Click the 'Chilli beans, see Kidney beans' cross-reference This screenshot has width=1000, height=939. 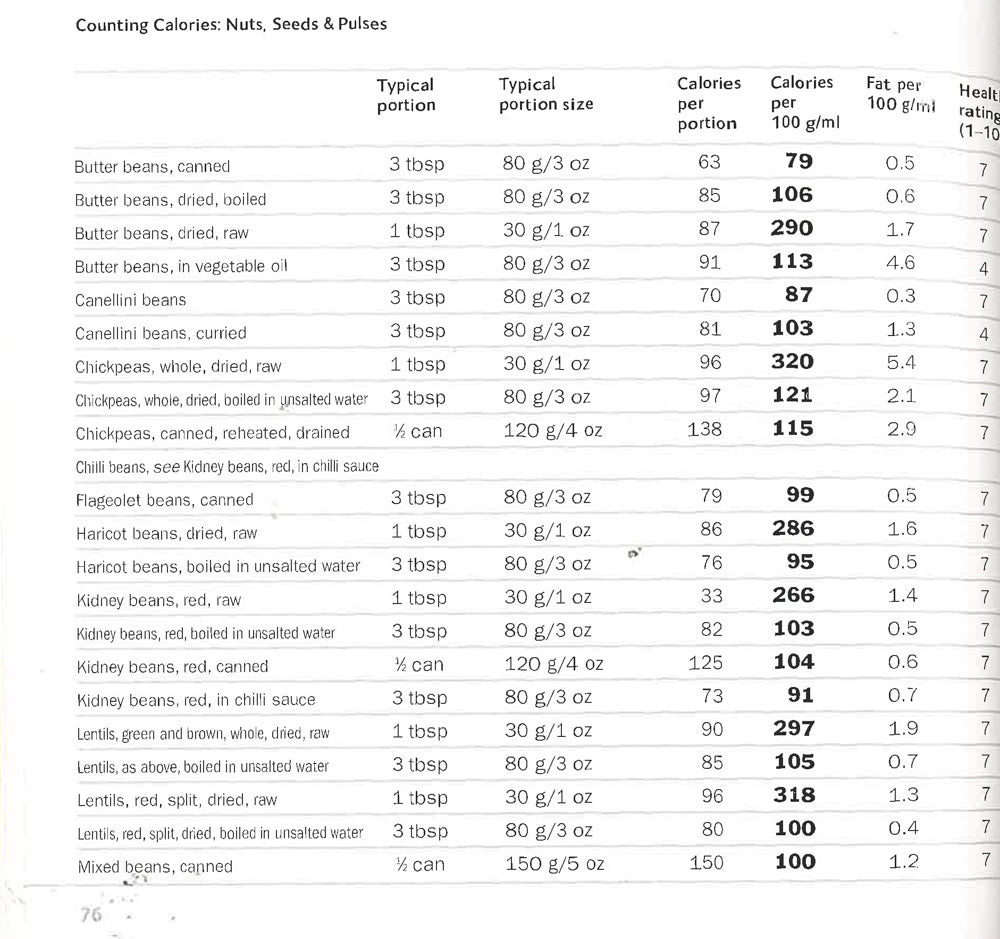[x=227, y=467]
